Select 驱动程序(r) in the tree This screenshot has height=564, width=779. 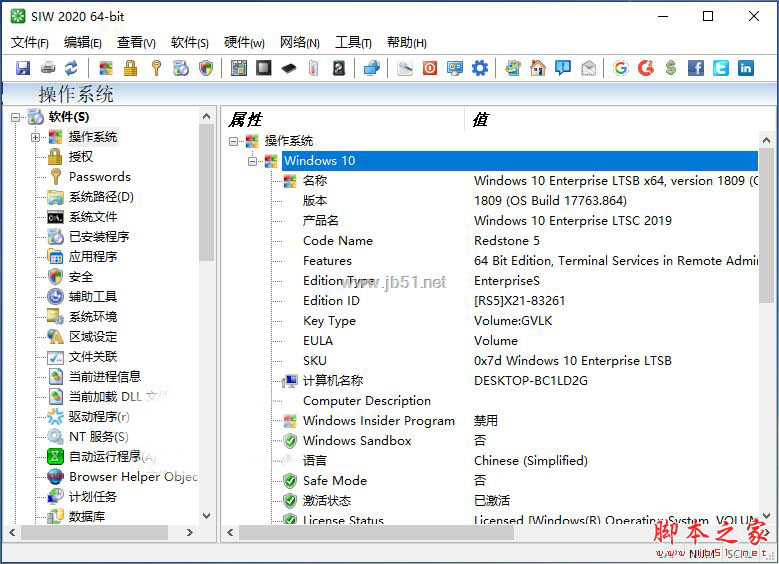99,416
